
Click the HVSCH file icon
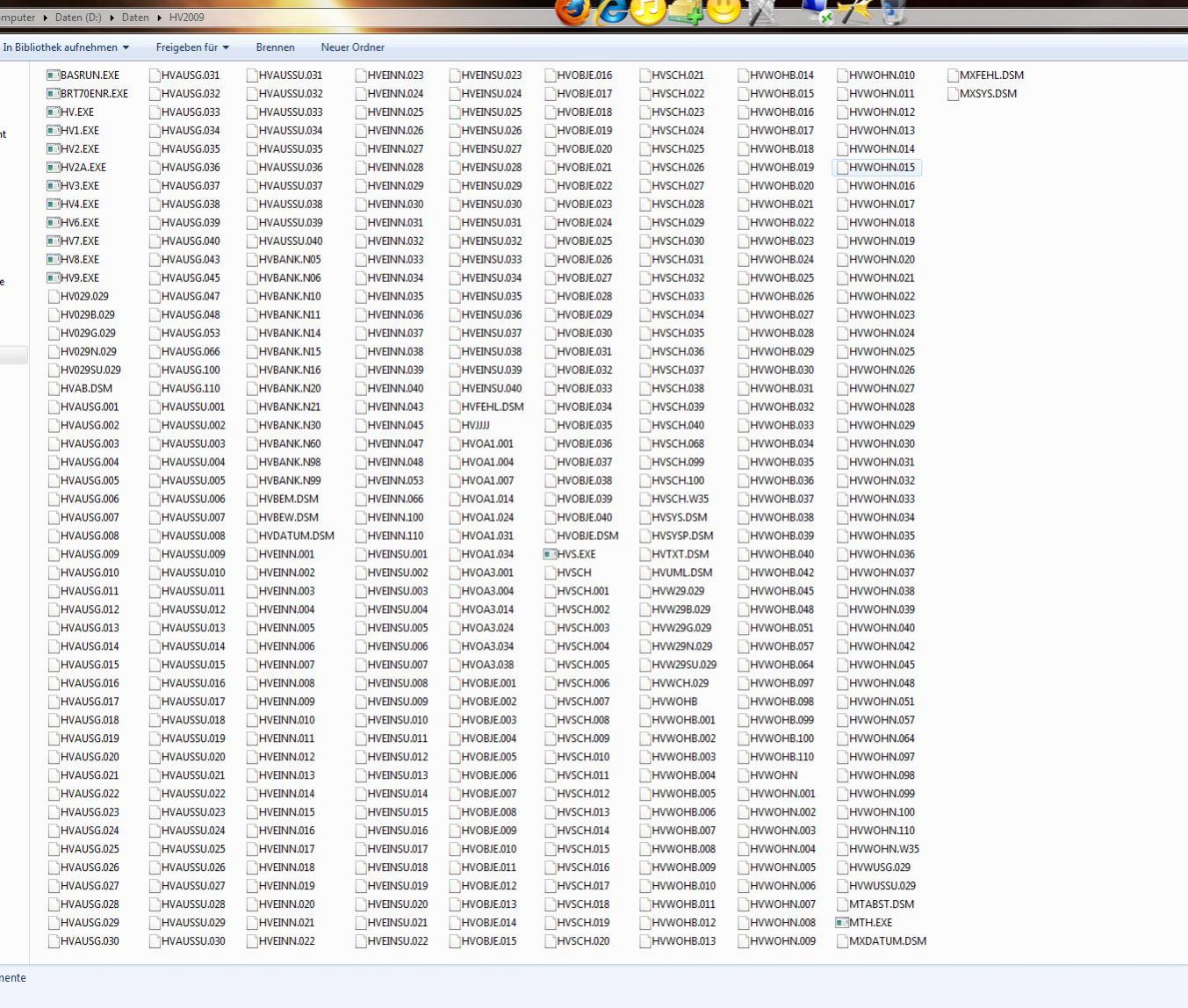click(551, 573)
